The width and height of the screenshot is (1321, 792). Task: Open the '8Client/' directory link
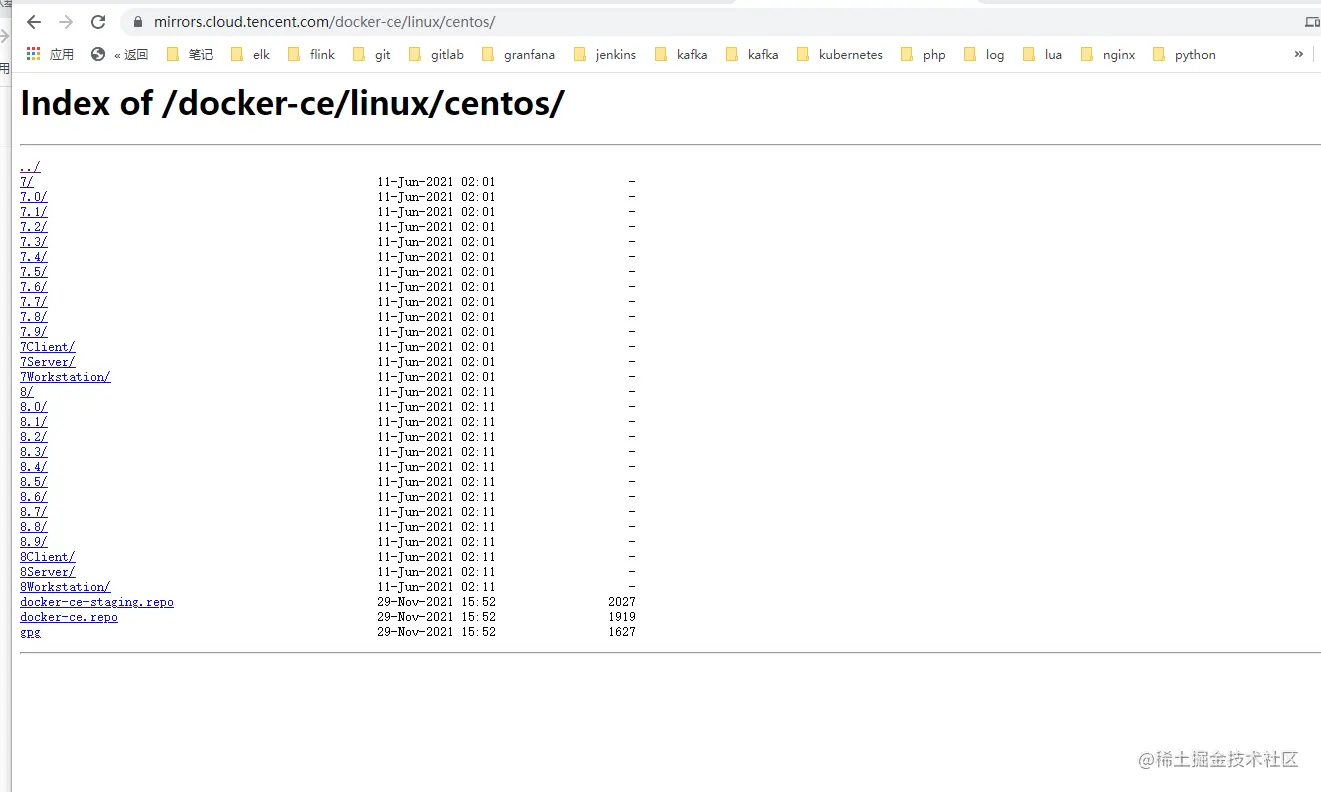[47, 557]
